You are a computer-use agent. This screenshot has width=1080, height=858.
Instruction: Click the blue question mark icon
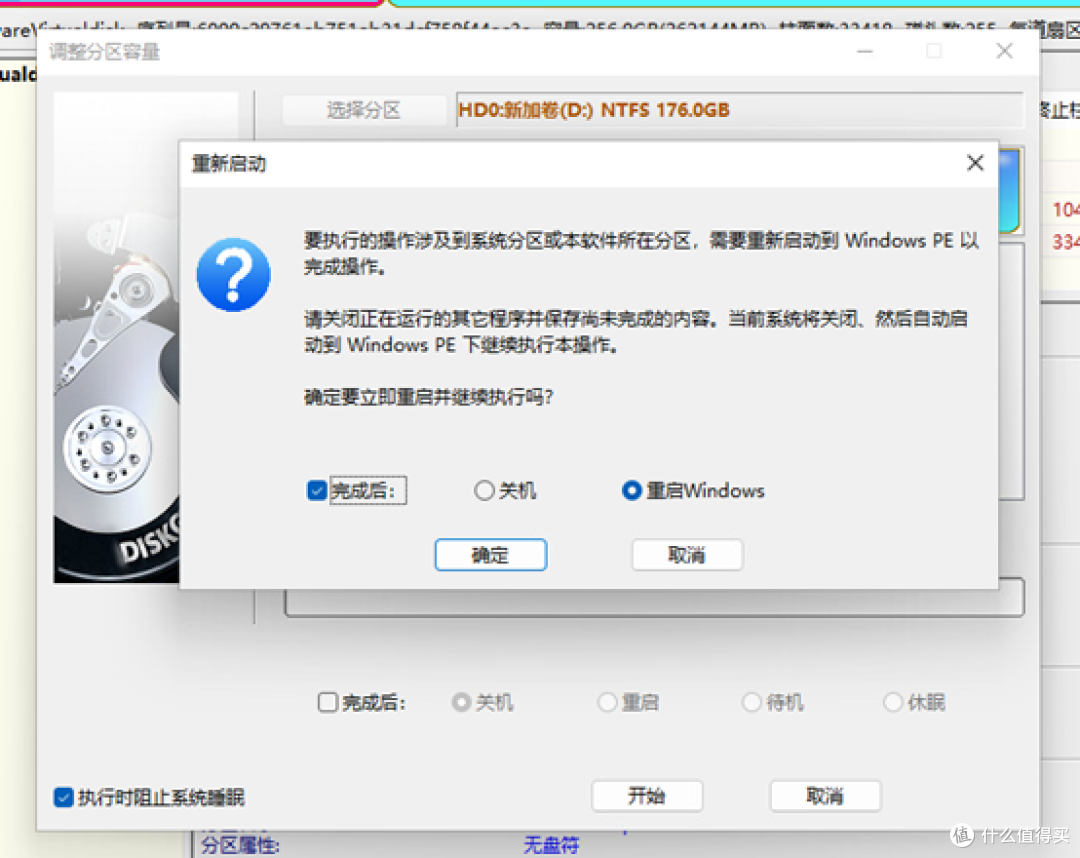click(x=233, y=274)
